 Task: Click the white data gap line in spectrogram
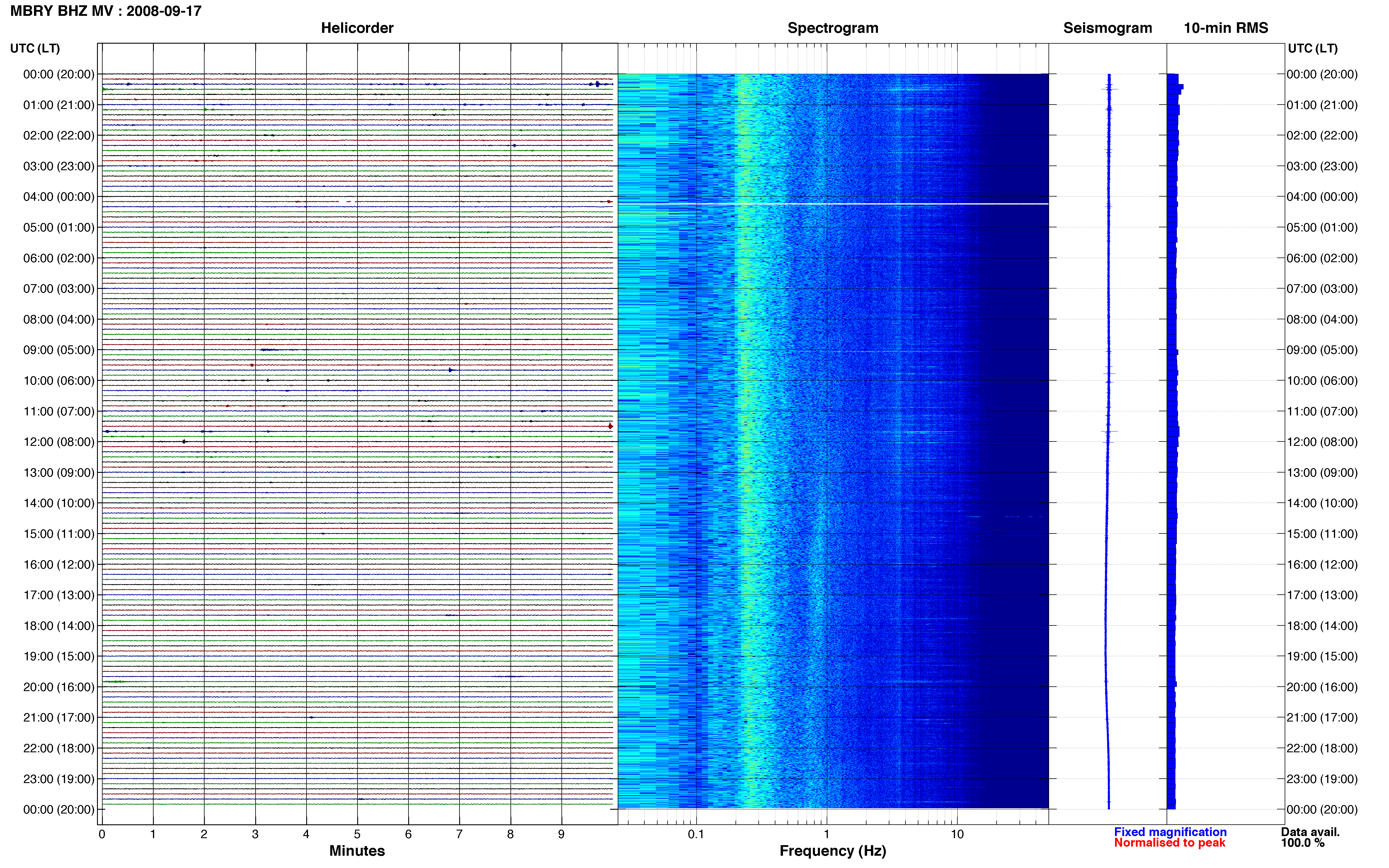(x=833, y=204)
